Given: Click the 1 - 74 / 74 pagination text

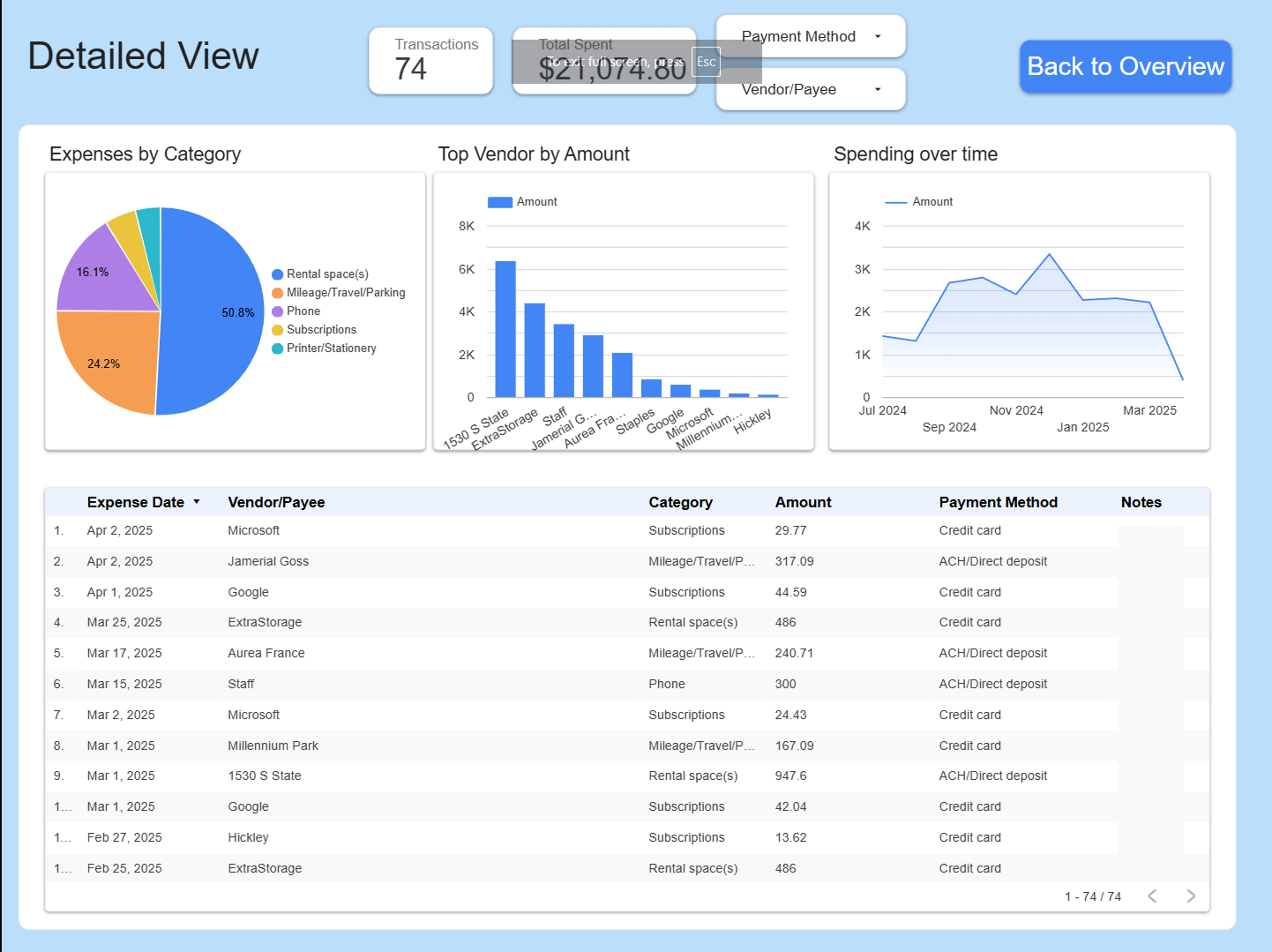Looking at the screenshot, I should (x=1093, y=896).
